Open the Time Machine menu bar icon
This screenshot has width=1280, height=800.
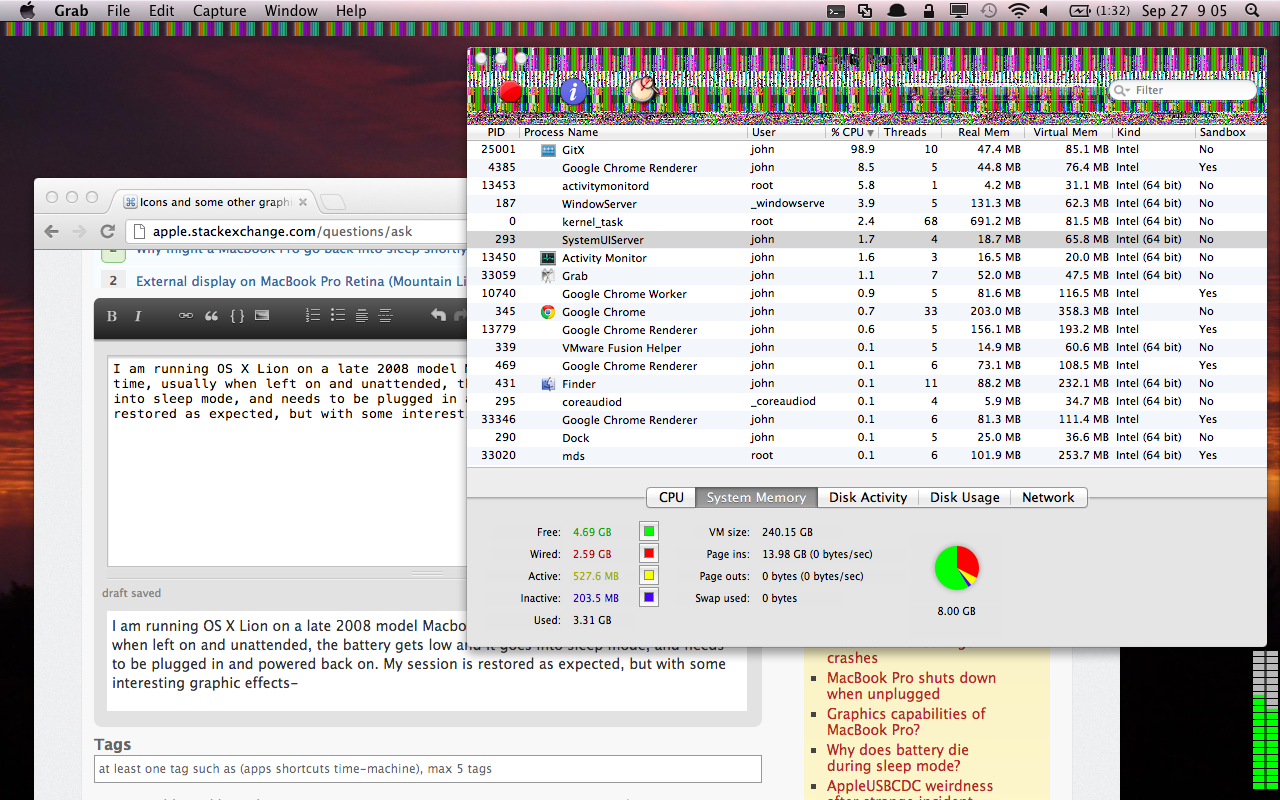[x=988, y=11]
